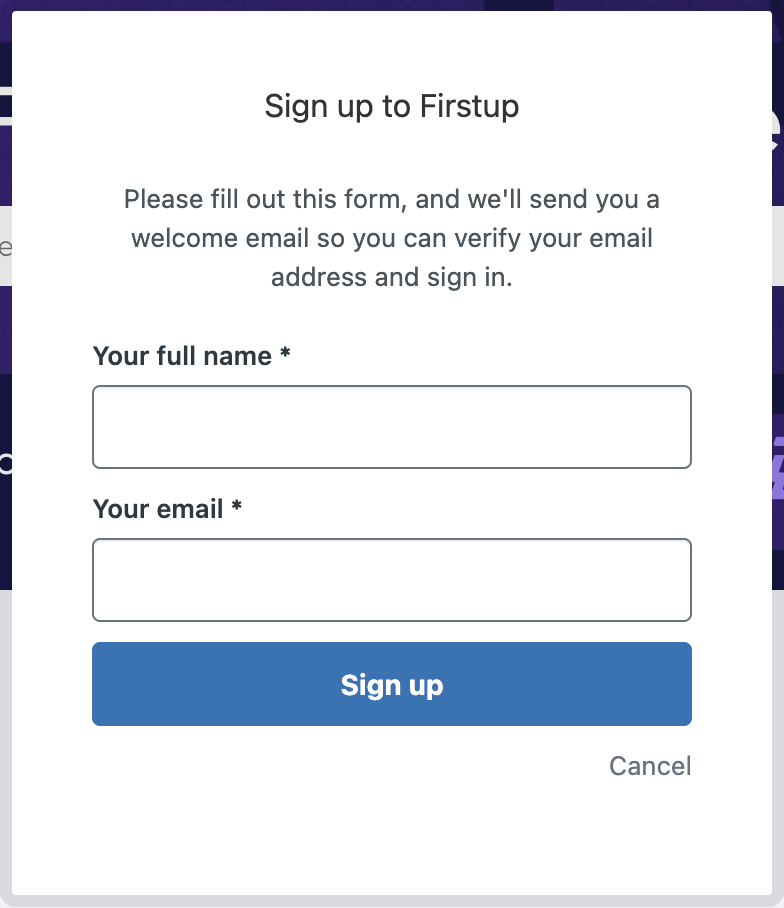
Task: Click the light purple graphic behind the dialog's right edge
Action: (778, 468)
